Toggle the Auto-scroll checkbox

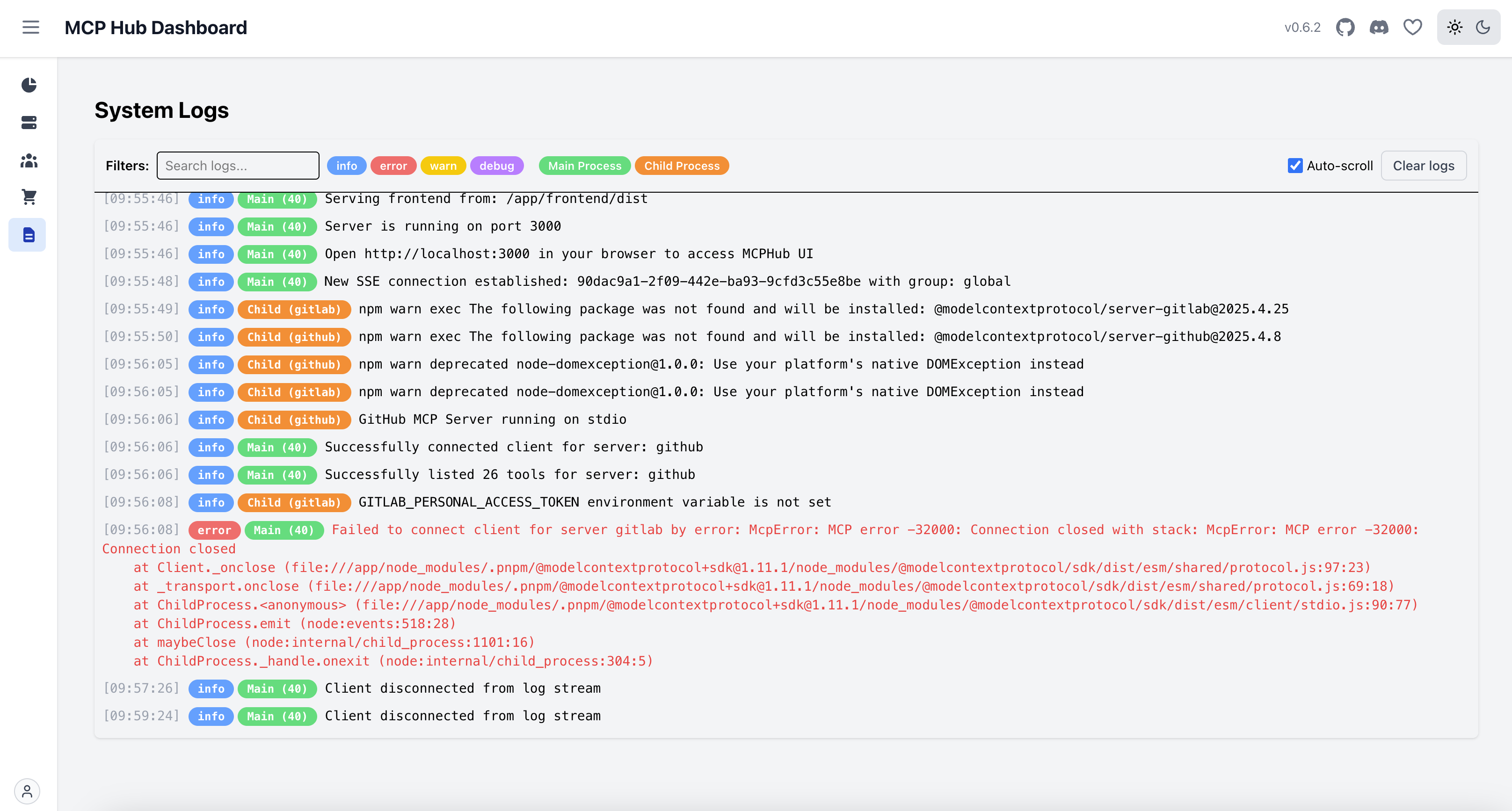(1295, 166)
